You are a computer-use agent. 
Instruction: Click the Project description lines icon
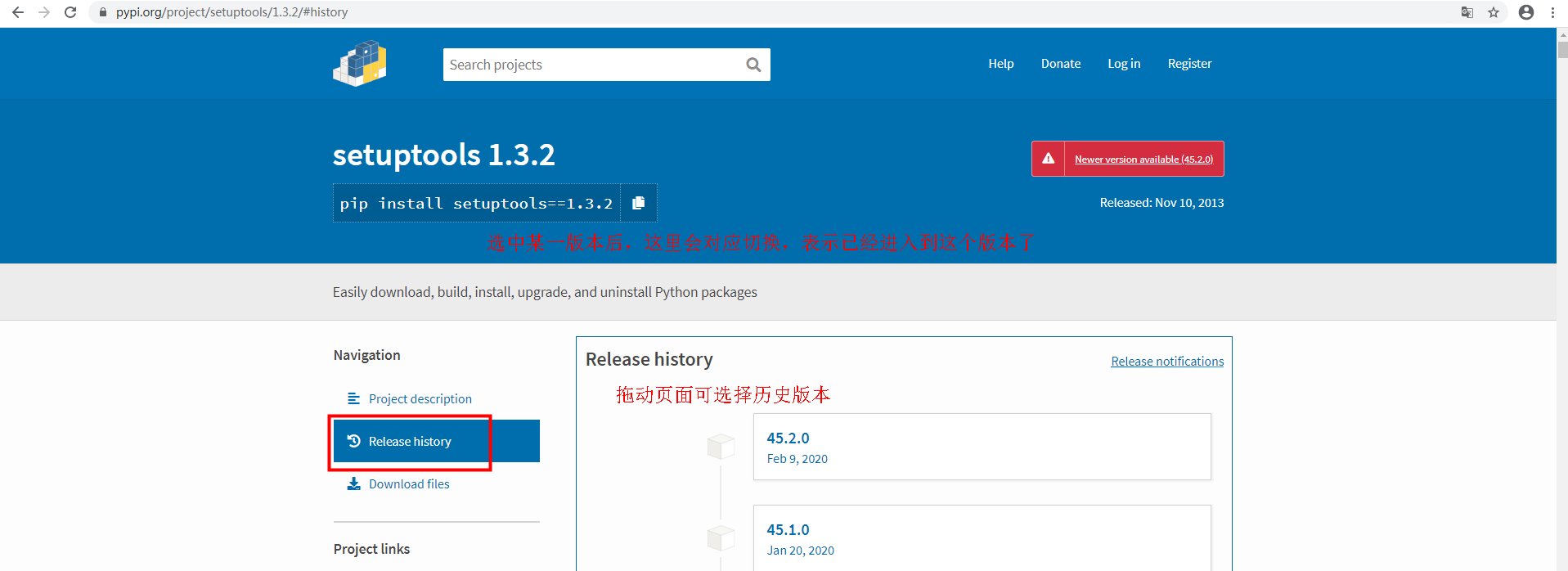click(x=353, y=398)
